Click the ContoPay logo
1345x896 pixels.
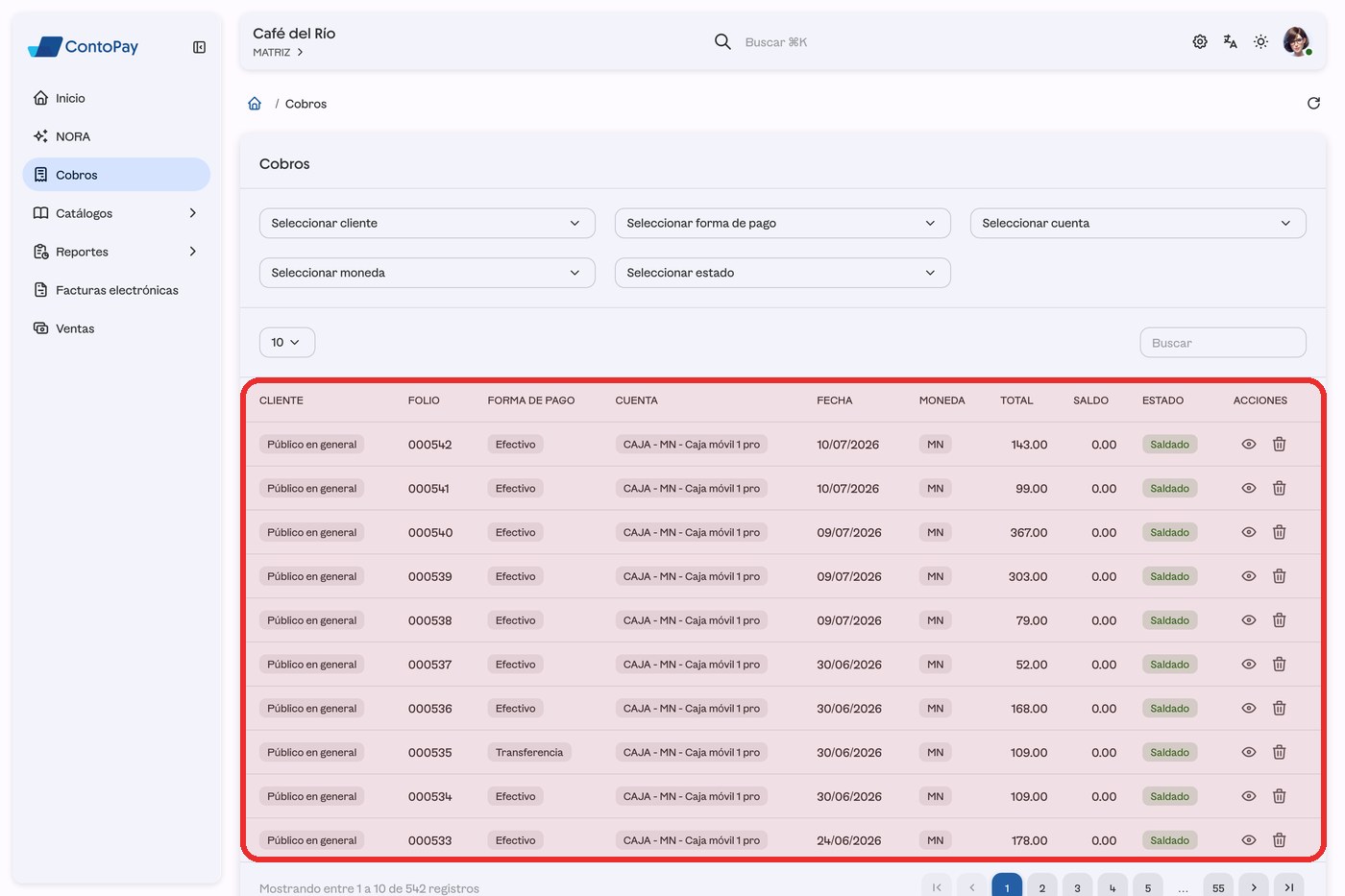pos(84,46)
